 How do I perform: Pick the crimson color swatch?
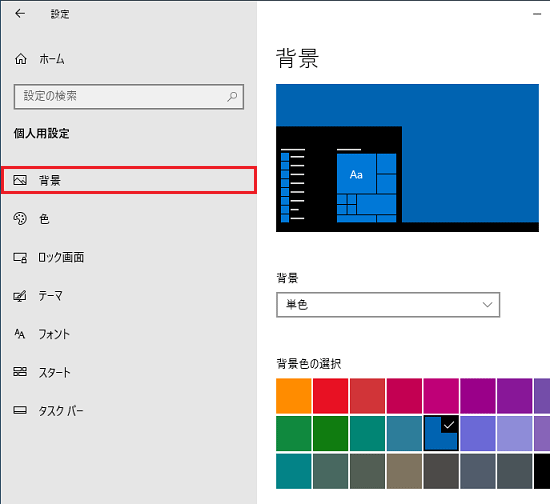404,396
